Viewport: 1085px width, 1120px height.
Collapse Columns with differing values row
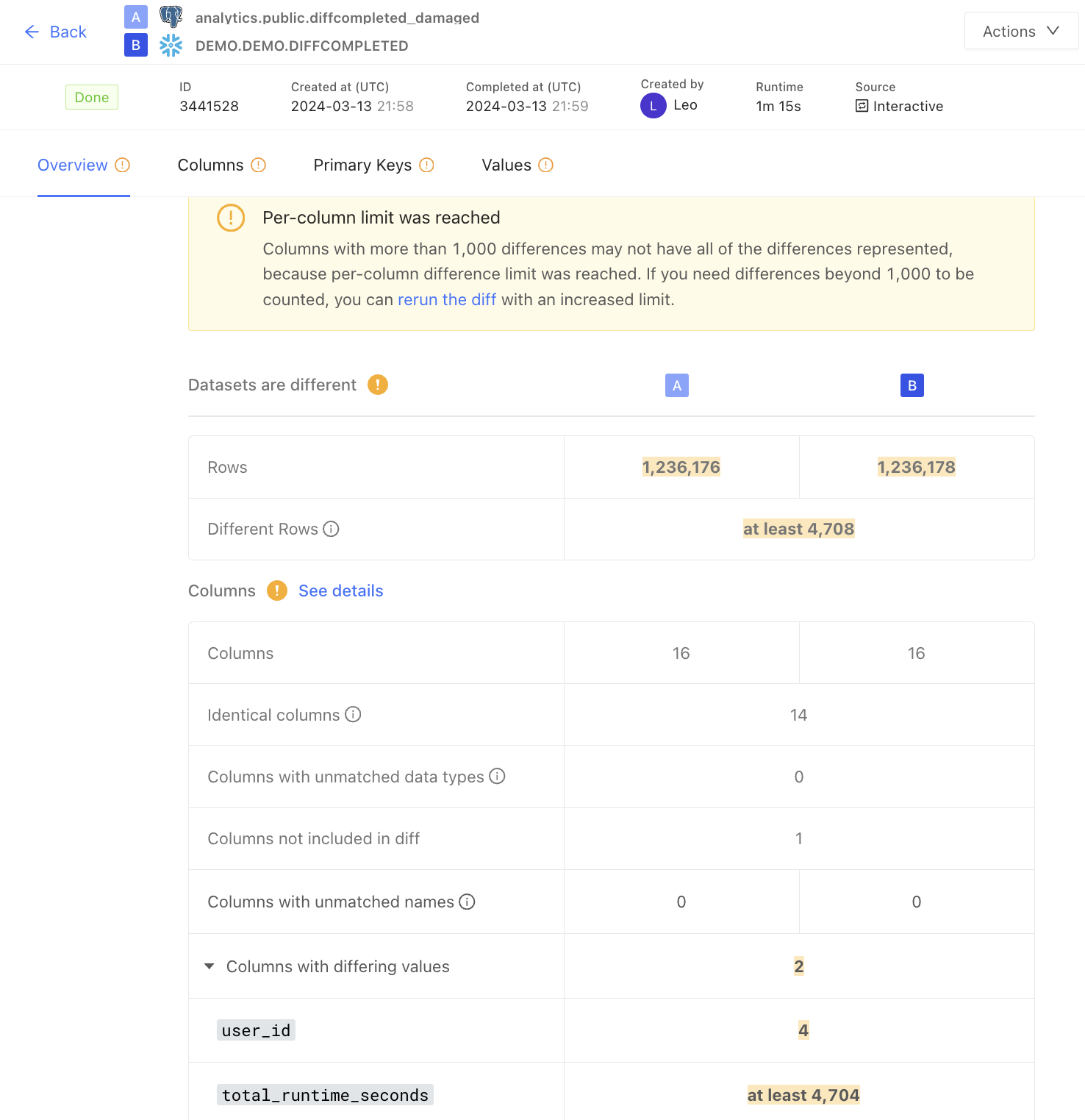pyautogui.click(x=210, y=966)
